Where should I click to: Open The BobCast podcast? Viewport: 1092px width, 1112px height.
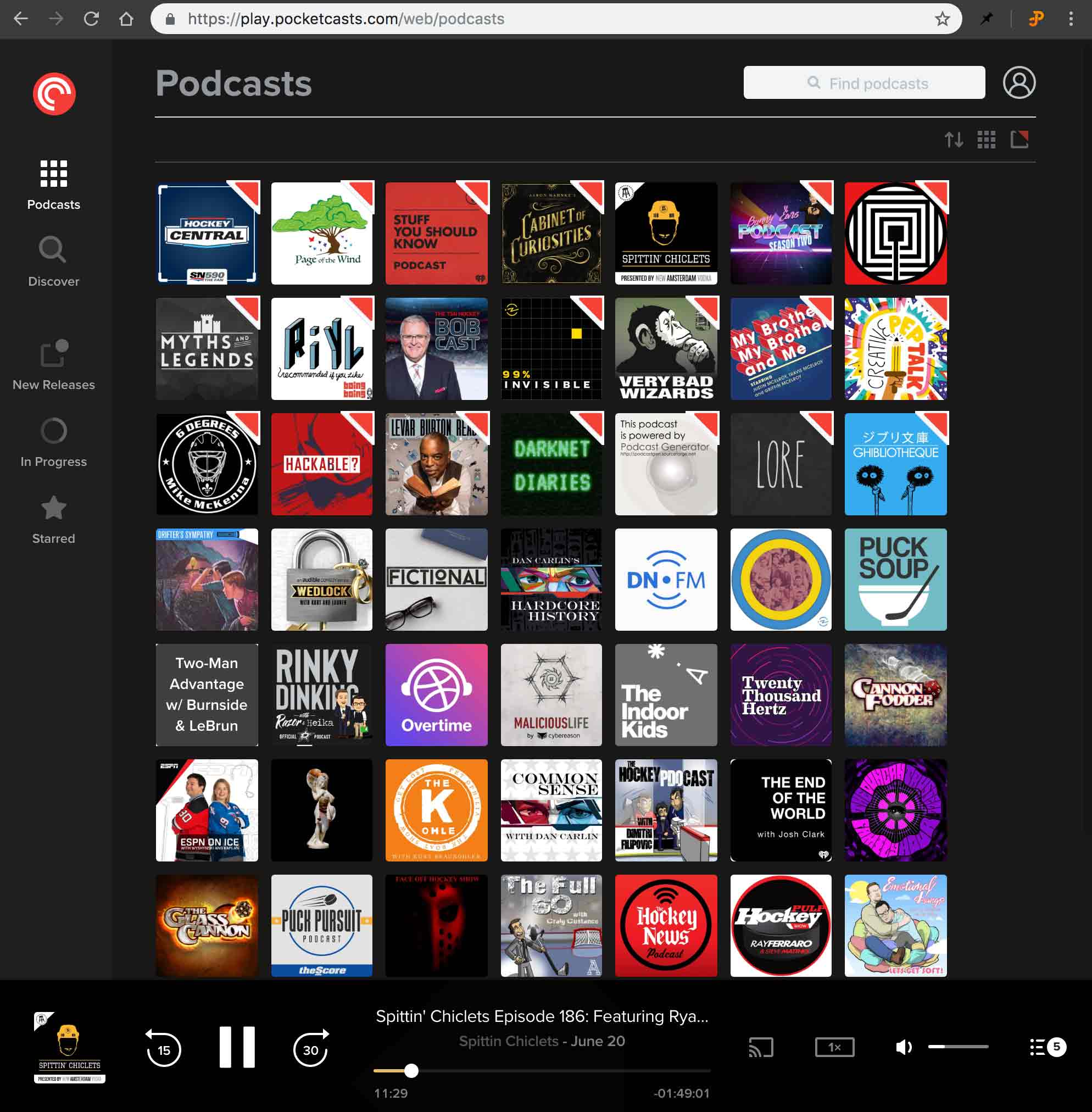tap(437, 349)
